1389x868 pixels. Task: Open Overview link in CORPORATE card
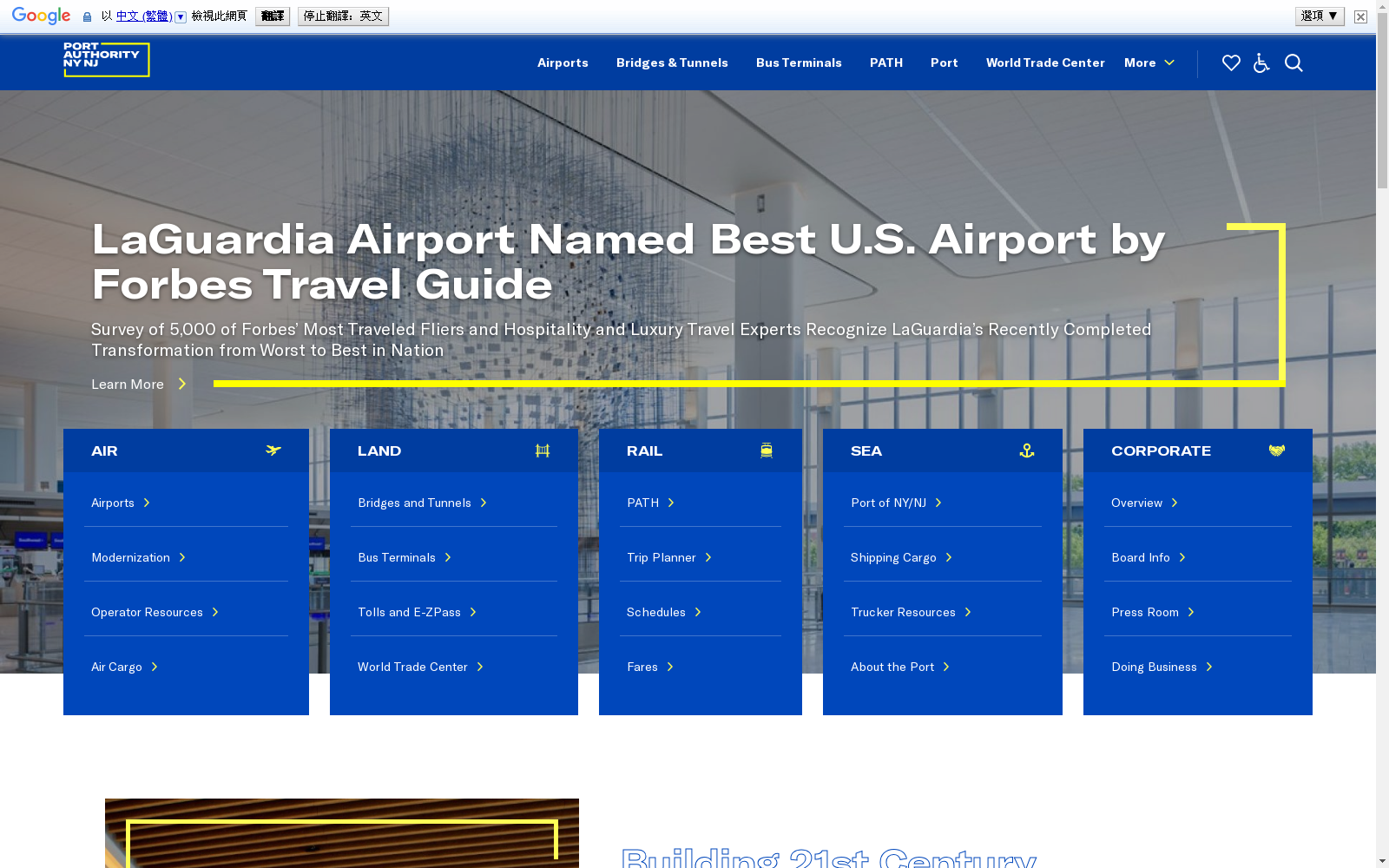1145,503
